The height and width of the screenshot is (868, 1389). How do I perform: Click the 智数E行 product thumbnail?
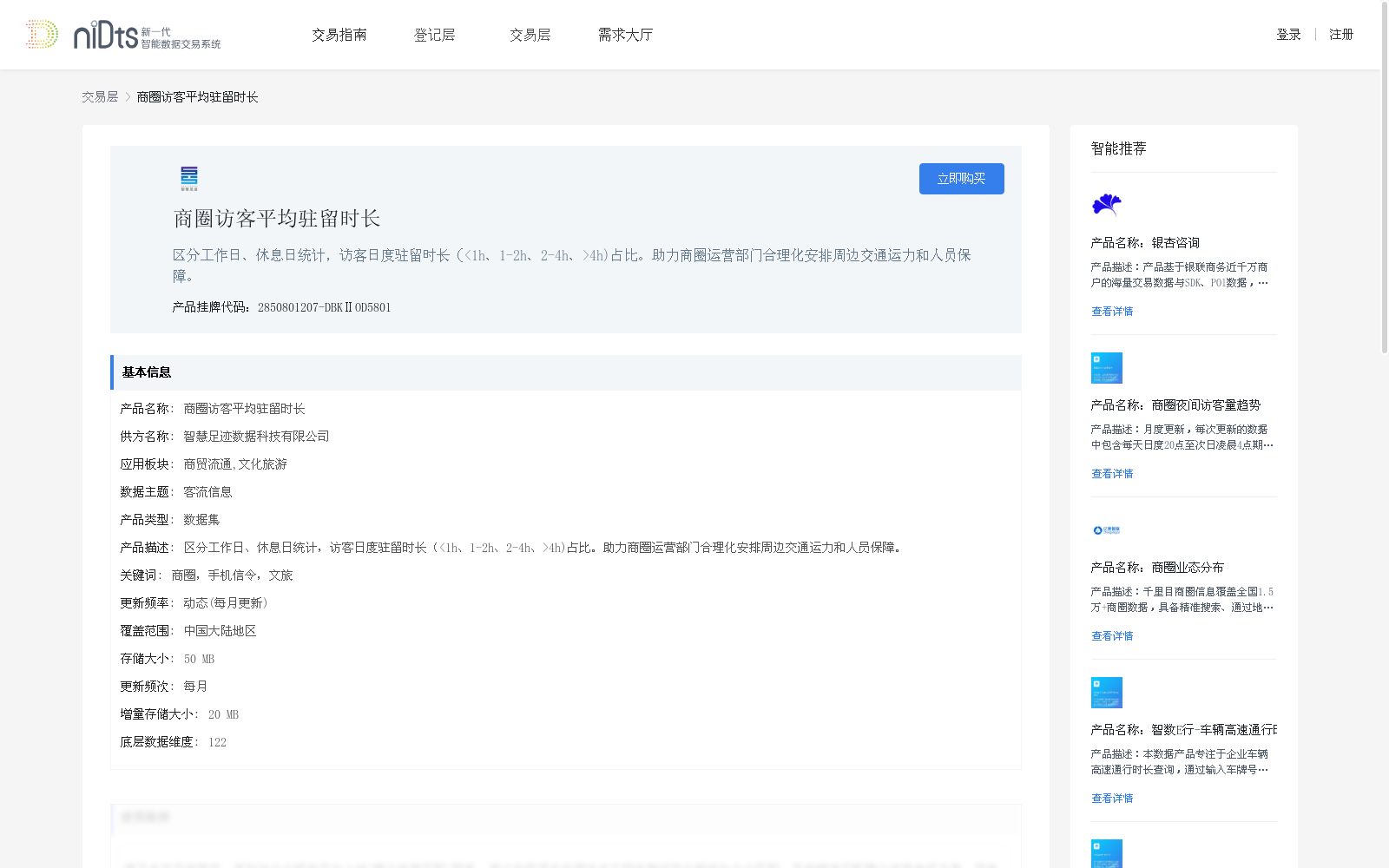(1107, 693)
